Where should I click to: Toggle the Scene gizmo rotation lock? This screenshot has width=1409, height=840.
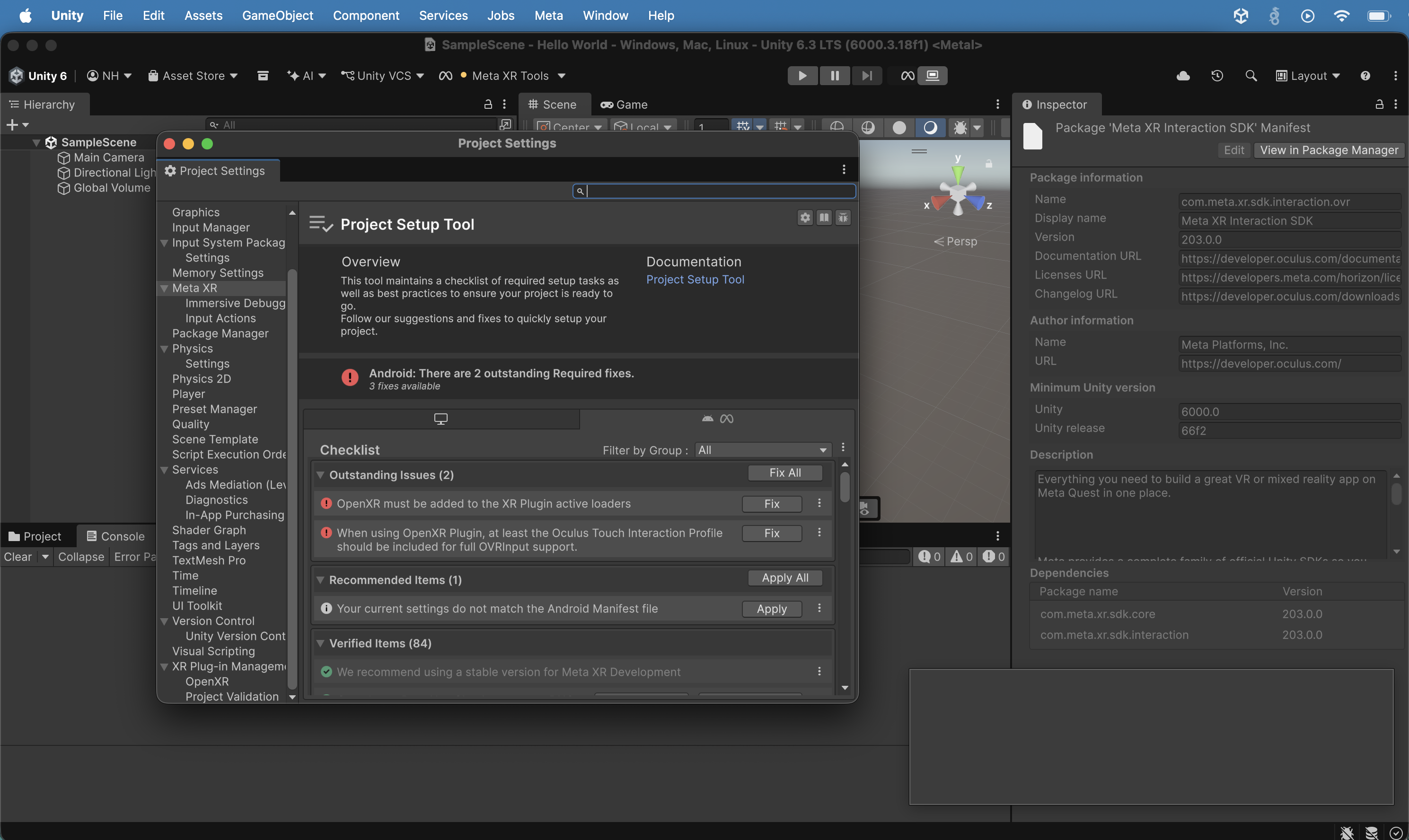(x=988, y=164)
